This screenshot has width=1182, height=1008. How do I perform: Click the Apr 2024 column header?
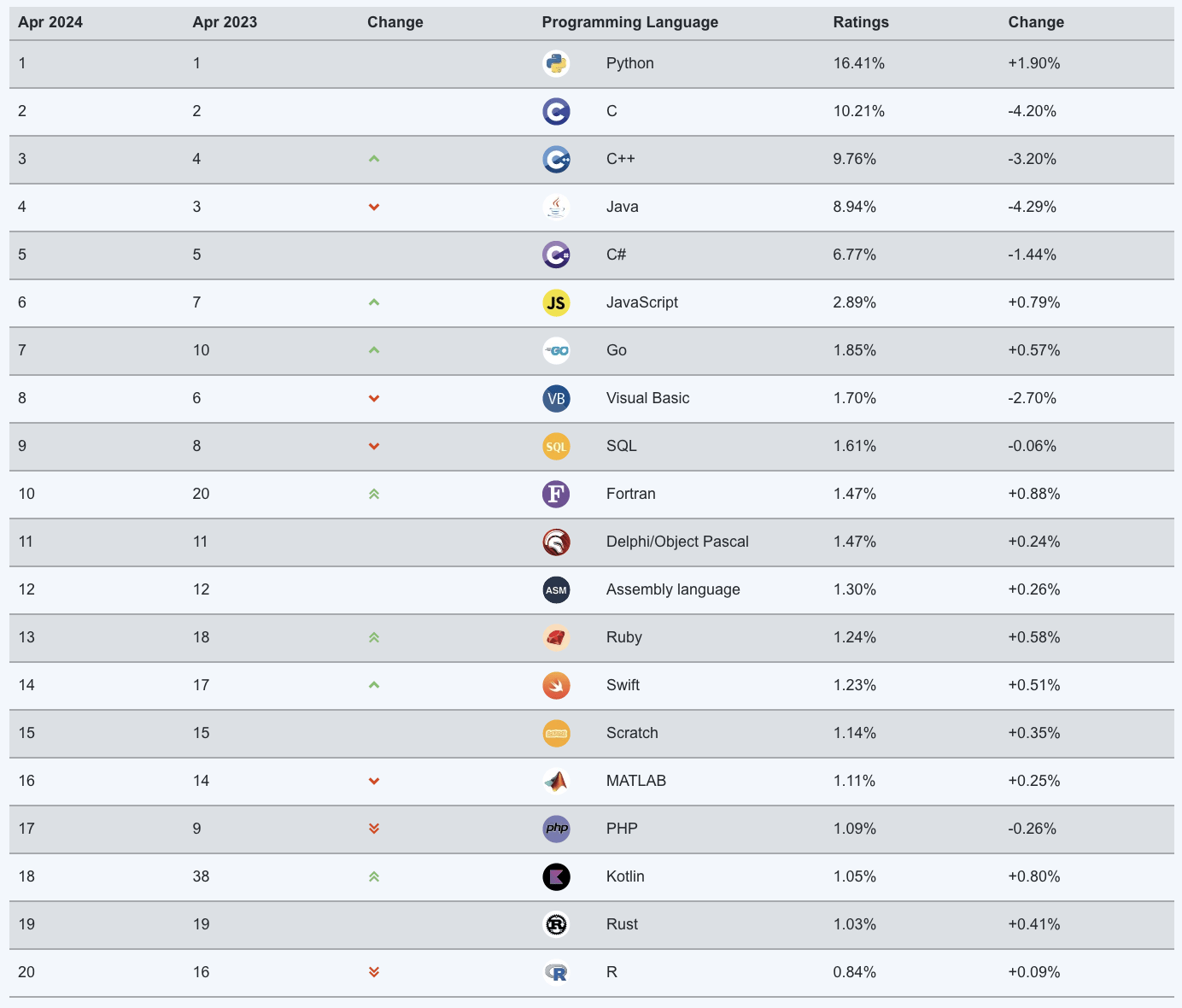pos(50,22)
